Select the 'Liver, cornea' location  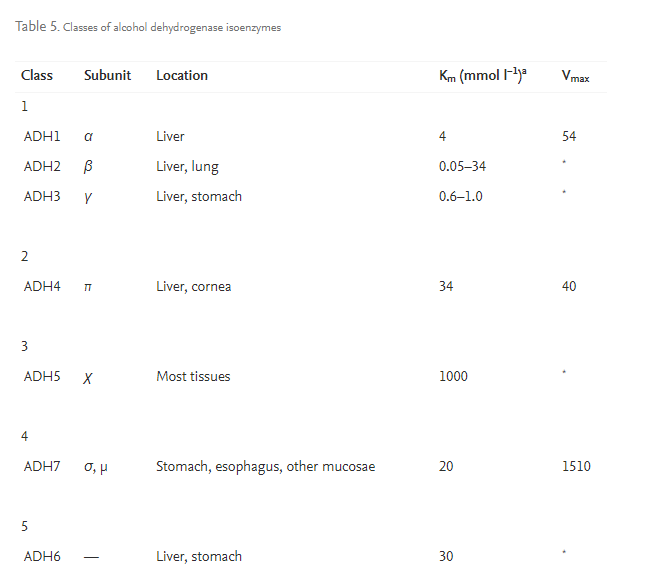tap(194, 286)
